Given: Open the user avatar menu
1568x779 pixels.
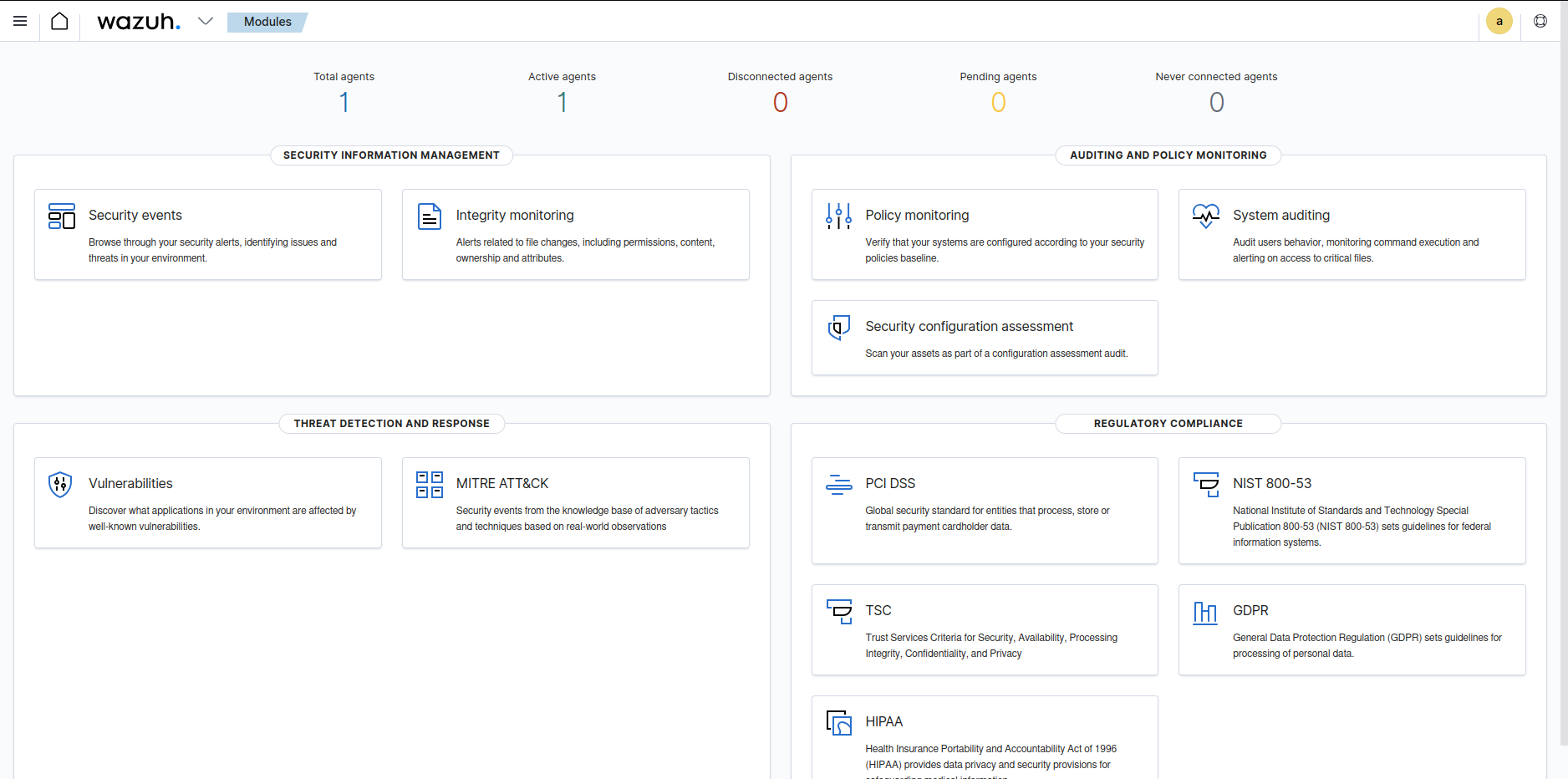Looking at the screenshot, I should pos(1499,22).
